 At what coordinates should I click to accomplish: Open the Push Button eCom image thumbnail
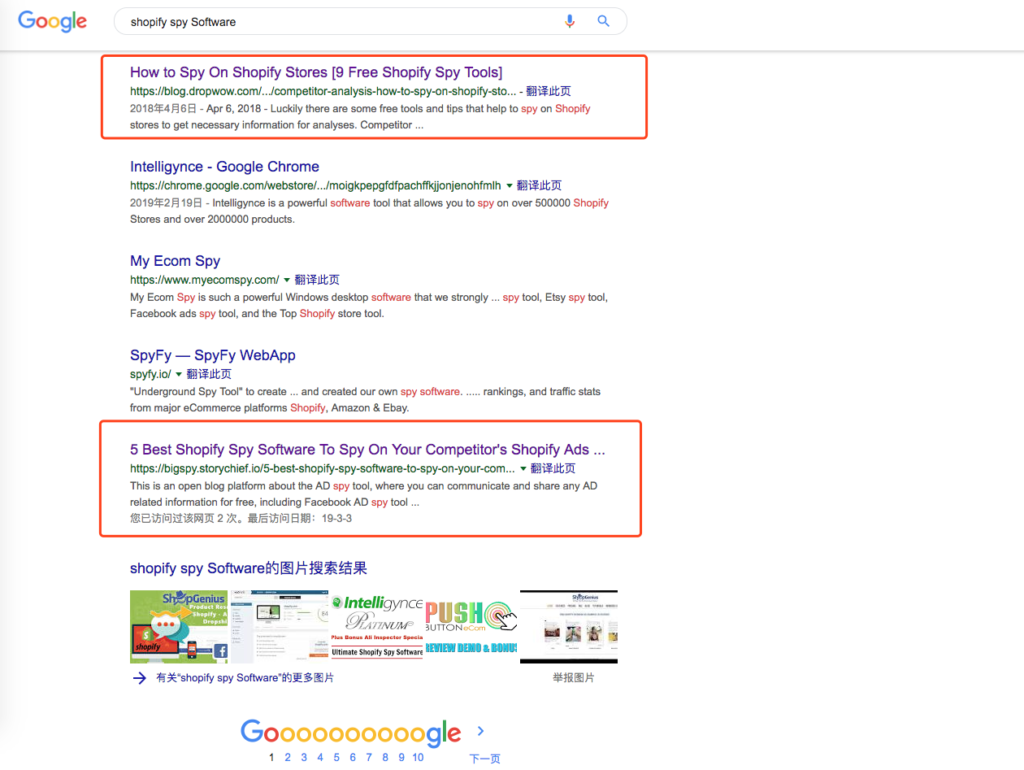coord(471,627)
